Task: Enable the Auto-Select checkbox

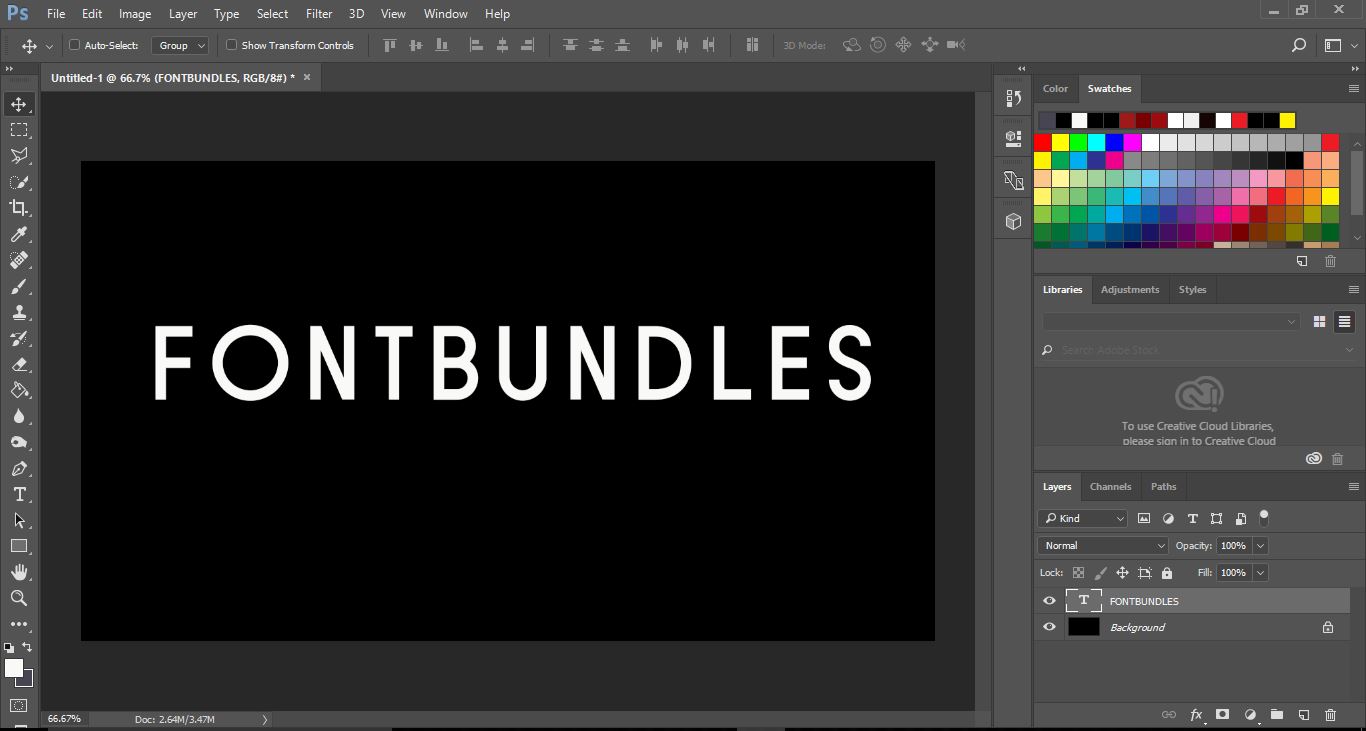Action: (x=74, y=45)
